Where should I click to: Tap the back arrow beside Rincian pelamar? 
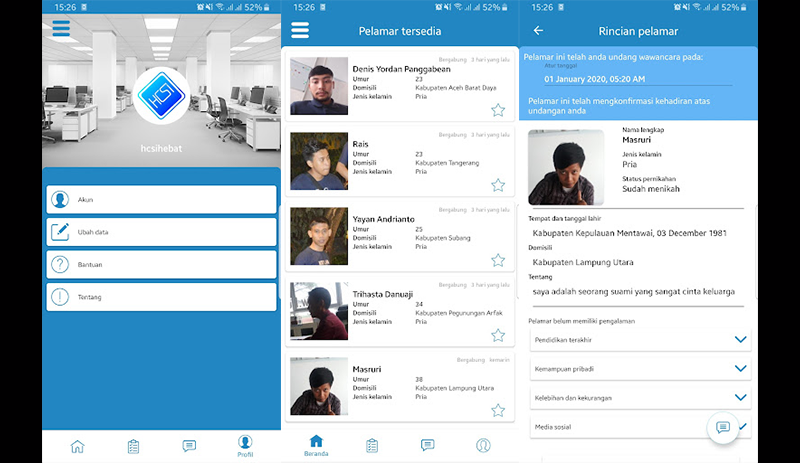(x=538, y=31)
